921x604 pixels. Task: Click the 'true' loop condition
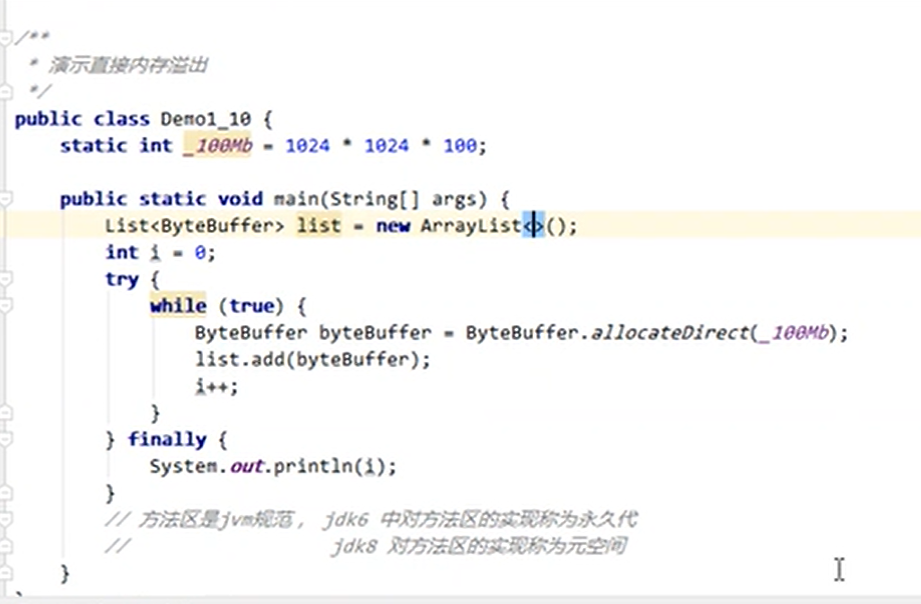pyautogui.click(x=251, y=306)
